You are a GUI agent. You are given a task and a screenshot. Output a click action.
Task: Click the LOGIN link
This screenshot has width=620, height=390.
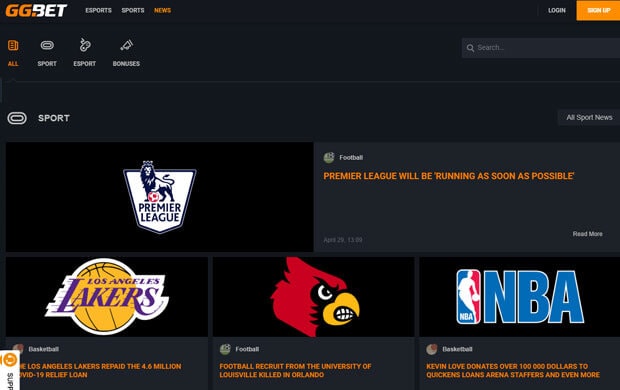(x=557, y=10)
